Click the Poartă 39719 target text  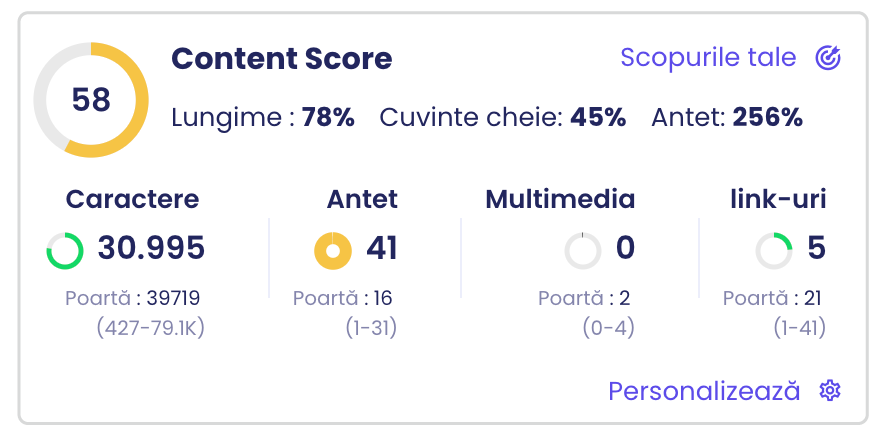coord(132,298)
